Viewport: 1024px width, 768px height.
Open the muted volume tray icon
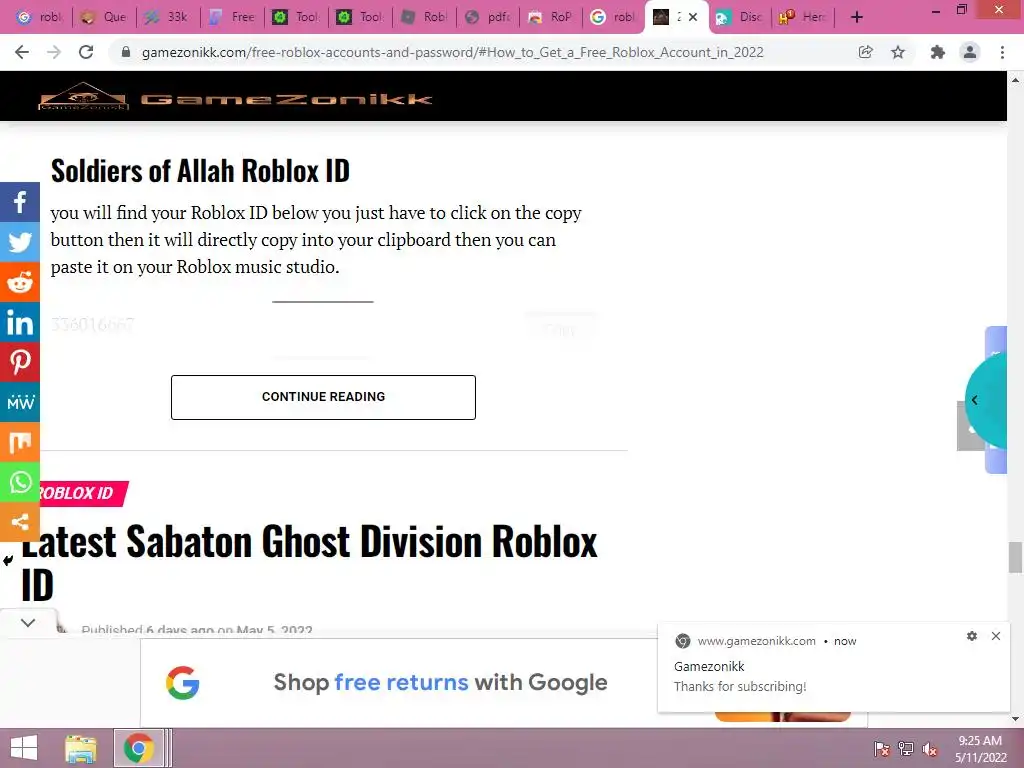(930, 749)
